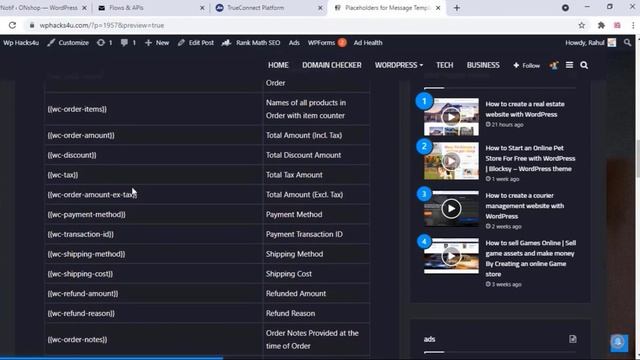Click the 'Total Discount Amount' description cell
The image size is (640, 360).
[x=317, y=155]
